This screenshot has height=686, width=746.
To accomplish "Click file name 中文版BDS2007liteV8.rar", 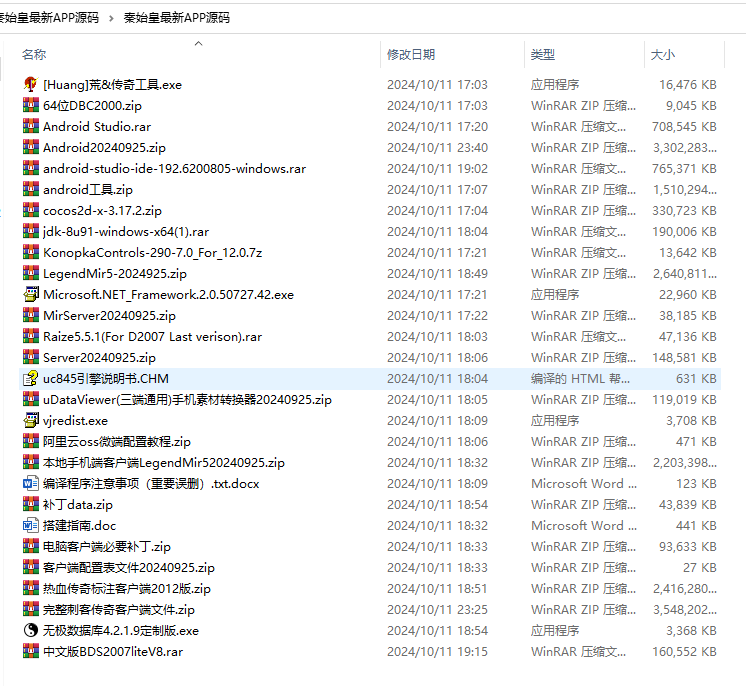I will pos(113,651).
